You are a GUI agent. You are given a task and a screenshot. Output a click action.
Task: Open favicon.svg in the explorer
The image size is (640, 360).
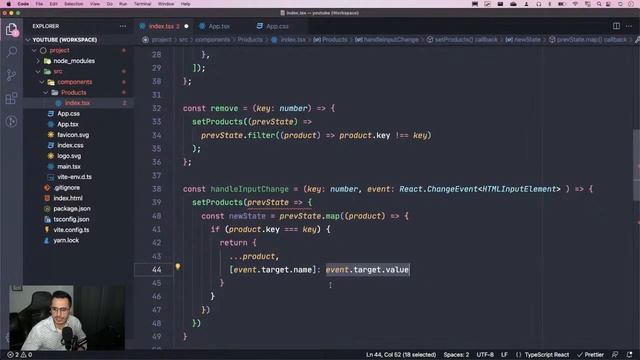click(78, 135)
